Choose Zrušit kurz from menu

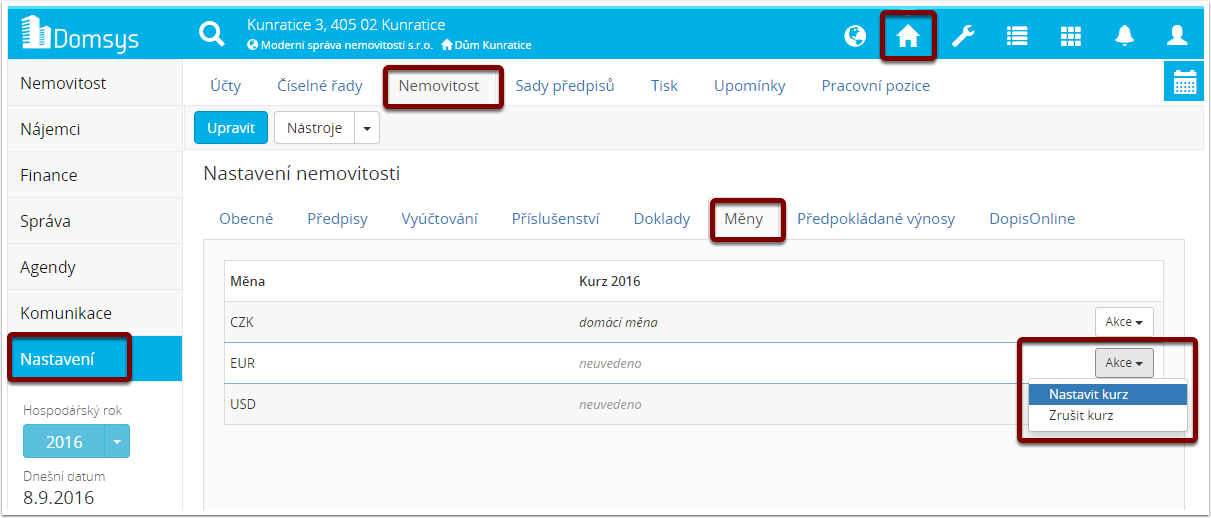(x=1108, y=415)
